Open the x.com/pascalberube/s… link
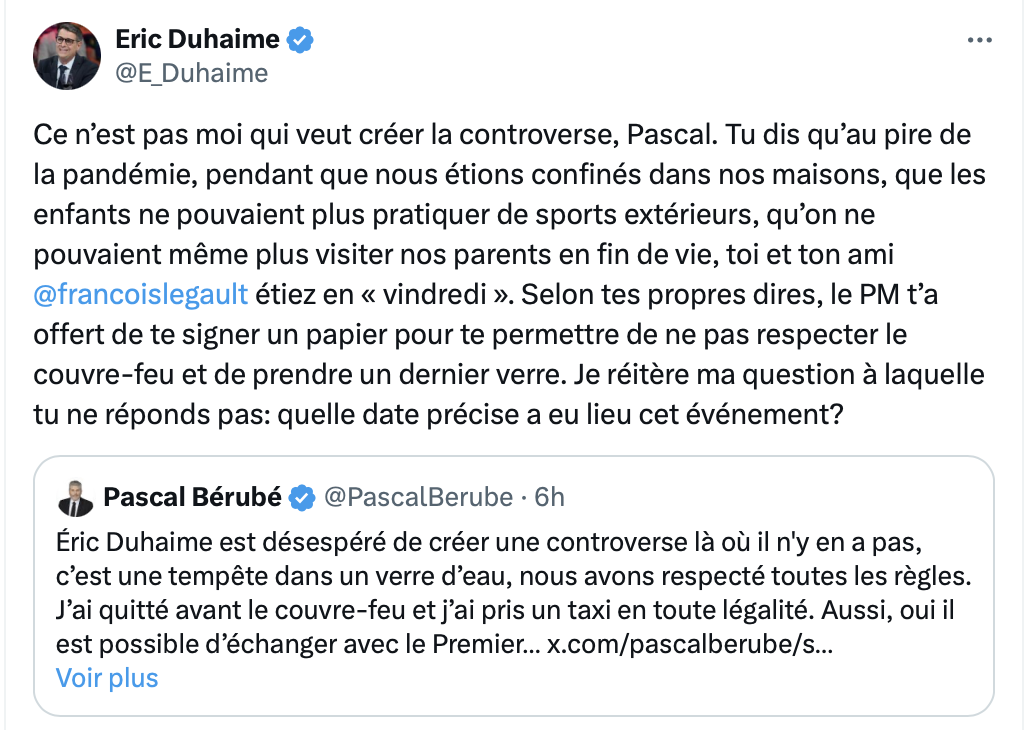This screenshot has width=1032, height=730. [x=690, y=644]
